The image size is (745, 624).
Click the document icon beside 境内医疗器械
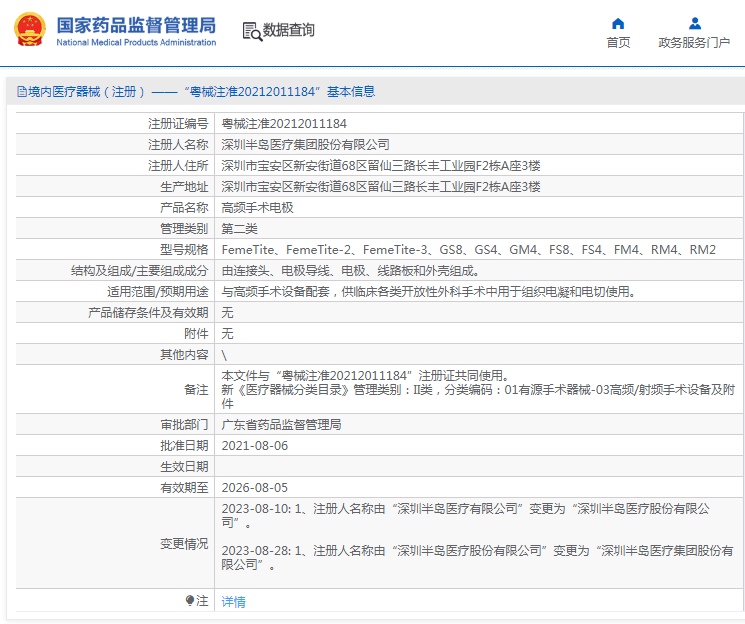click(21, 91)
